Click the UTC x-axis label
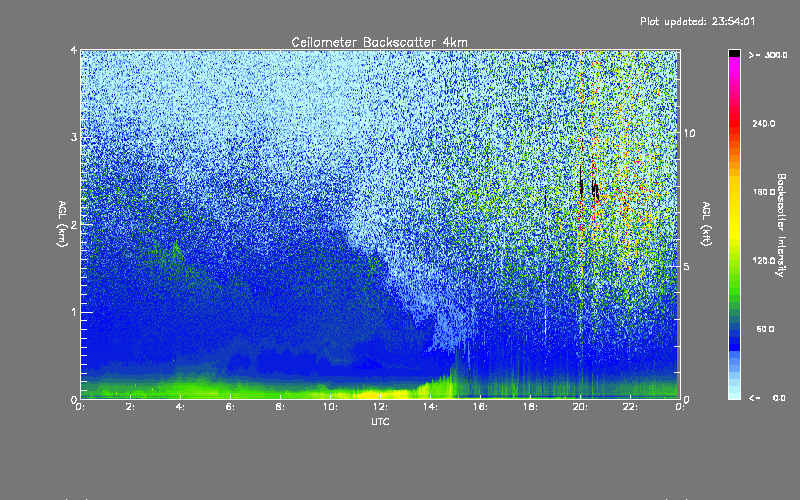The image size is (800, 500). coord(380,421)
